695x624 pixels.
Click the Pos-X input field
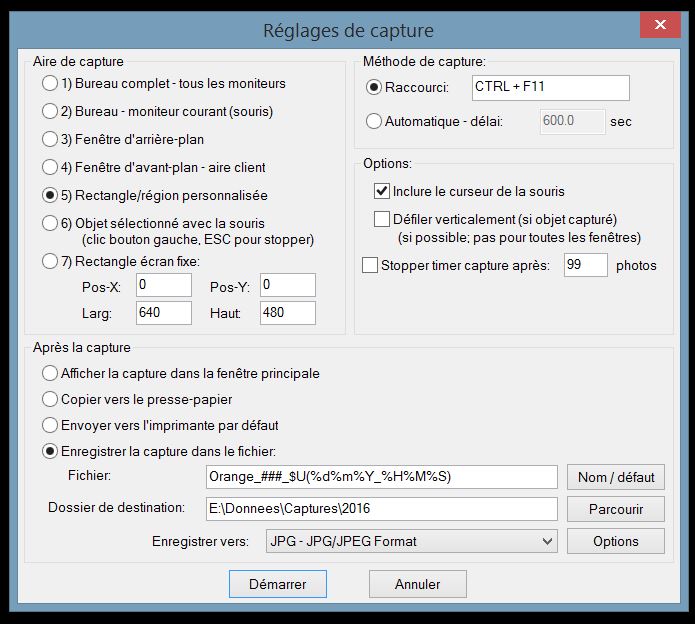pyautogui.click(x=164, y=285)
